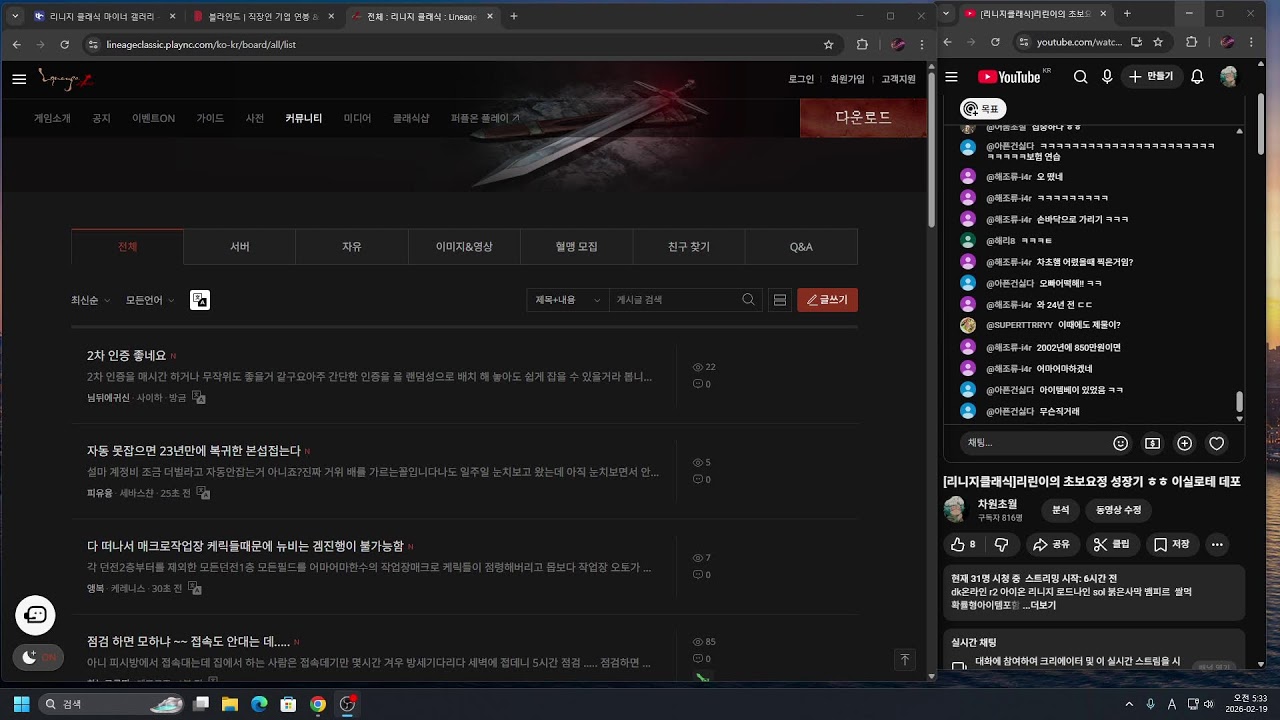Send a heart reaction in live chat

[1216, 443]
